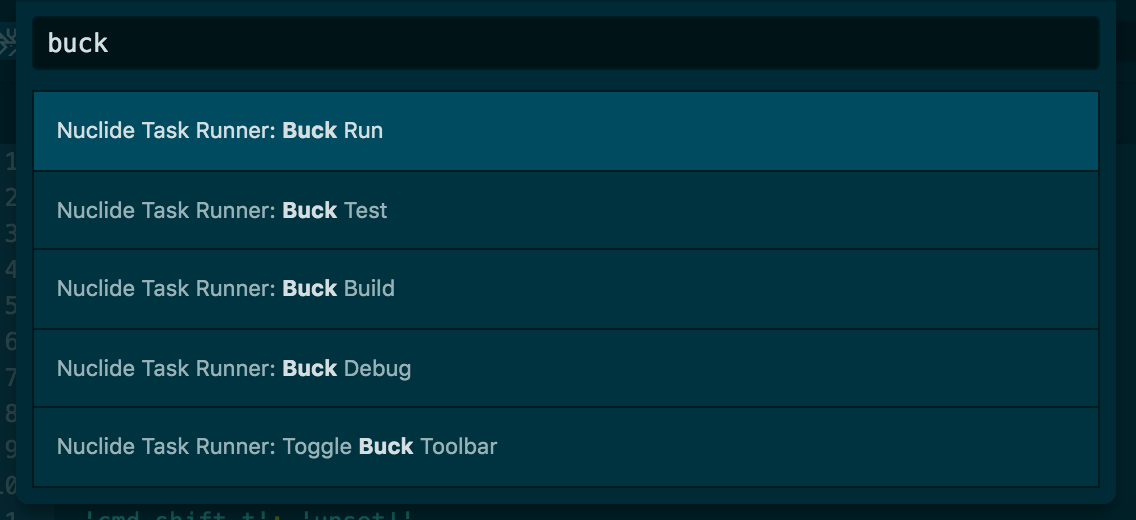The image size is (1136, 520).
Task: Click gutter line number 5
Action: click(x=10, y=305)
